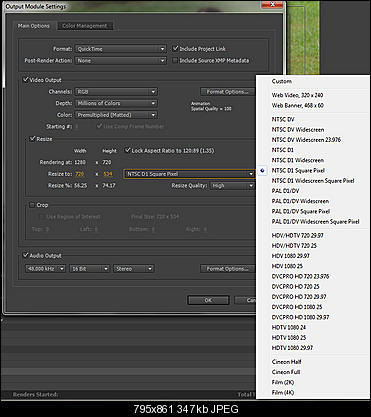Toggle the Resize checkbox
The height and width of the screenshot is (417, 371).
tap(33, 139)
